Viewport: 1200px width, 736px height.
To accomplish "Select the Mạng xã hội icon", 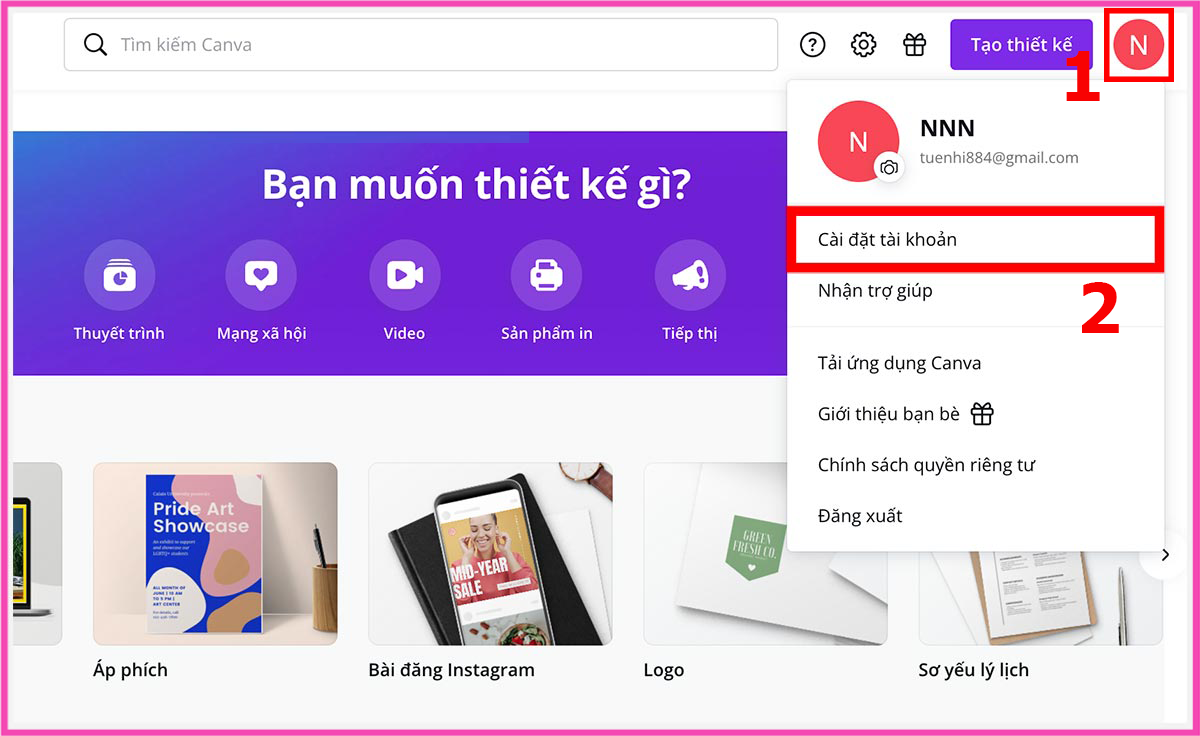I will click(261, 274).
